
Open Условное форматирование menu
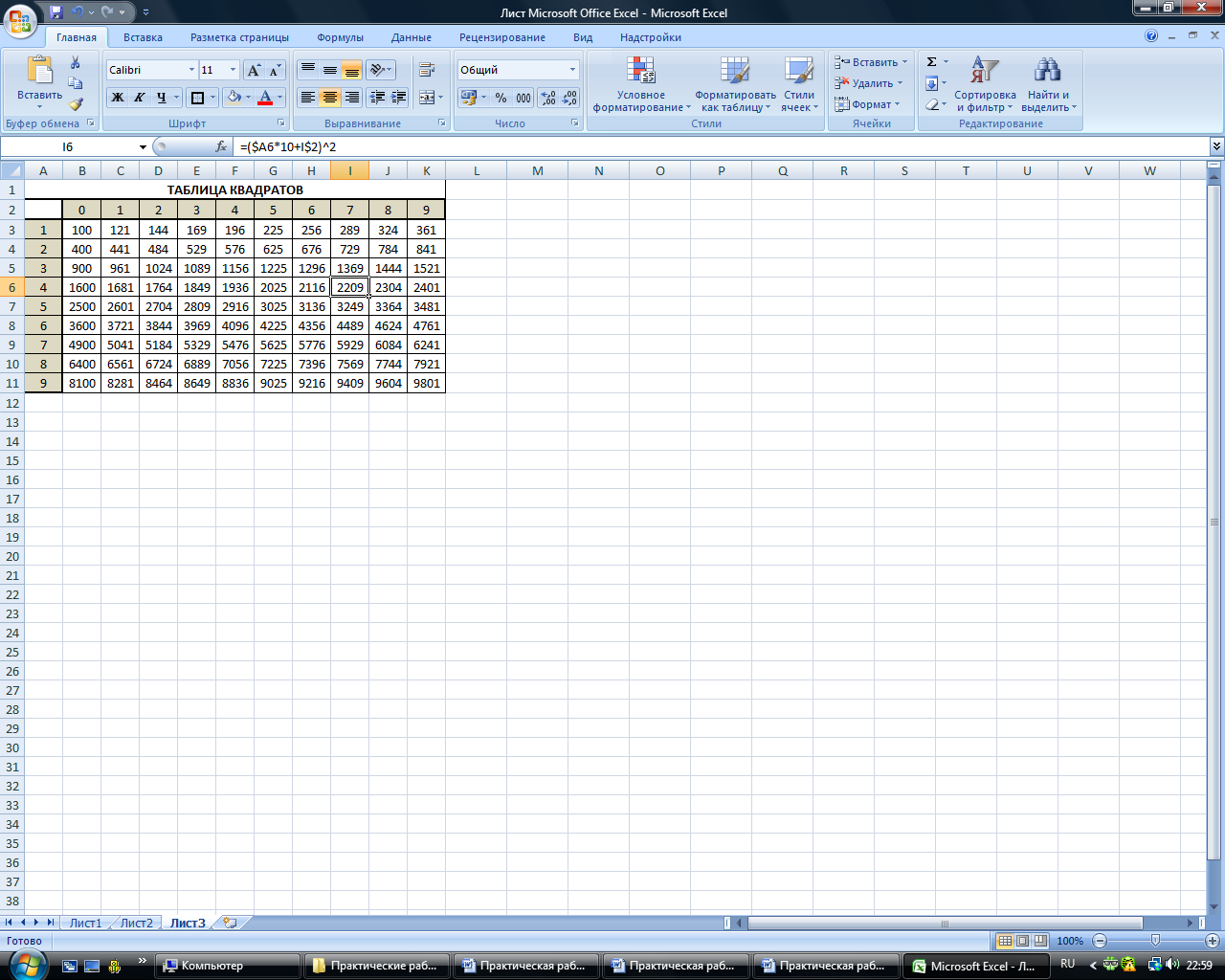[641, 84]
